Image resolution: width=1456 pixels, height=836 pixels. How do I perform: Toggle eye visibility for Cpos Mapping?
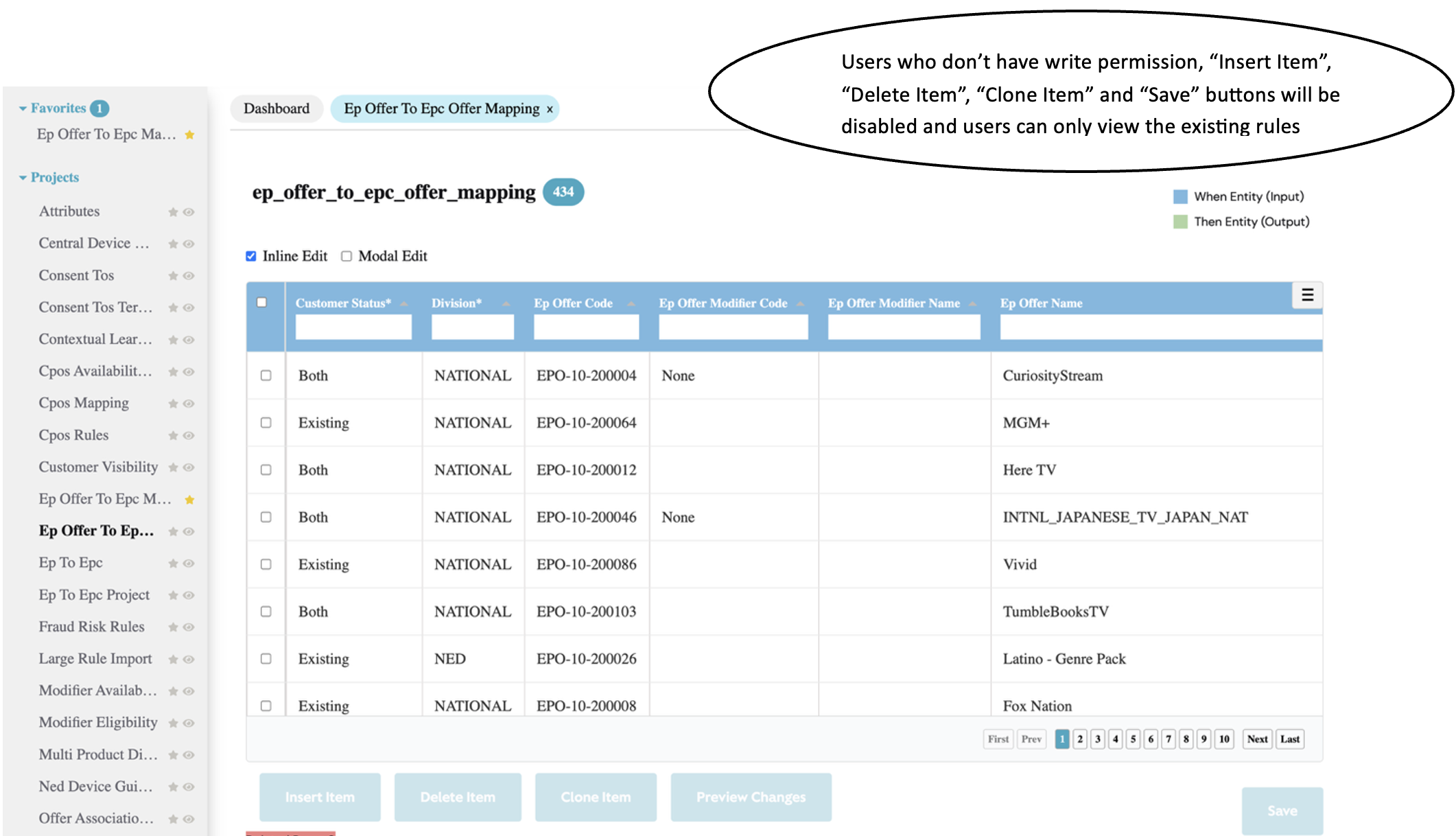click(189, 404)
